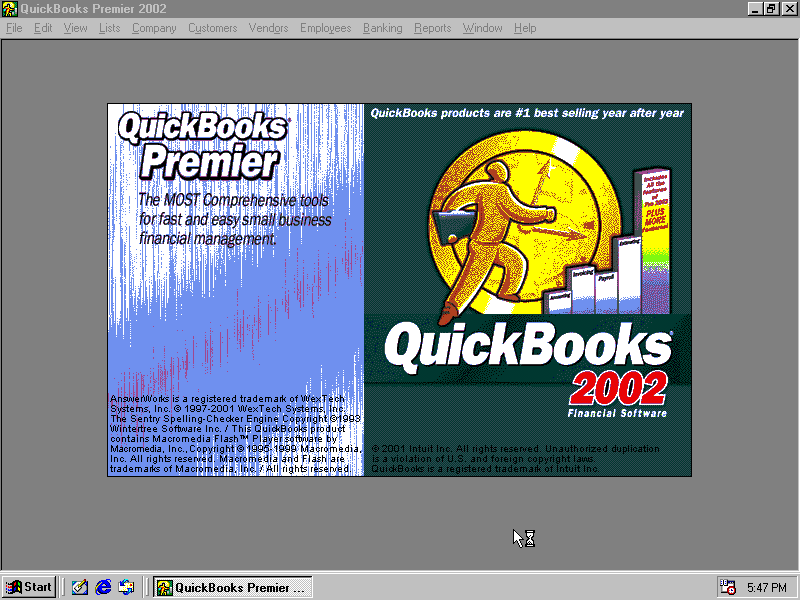Image resolution: width=800 pixels, height=600 pixels.
Task: Open the Customers menu
Action: pos(213,28)
